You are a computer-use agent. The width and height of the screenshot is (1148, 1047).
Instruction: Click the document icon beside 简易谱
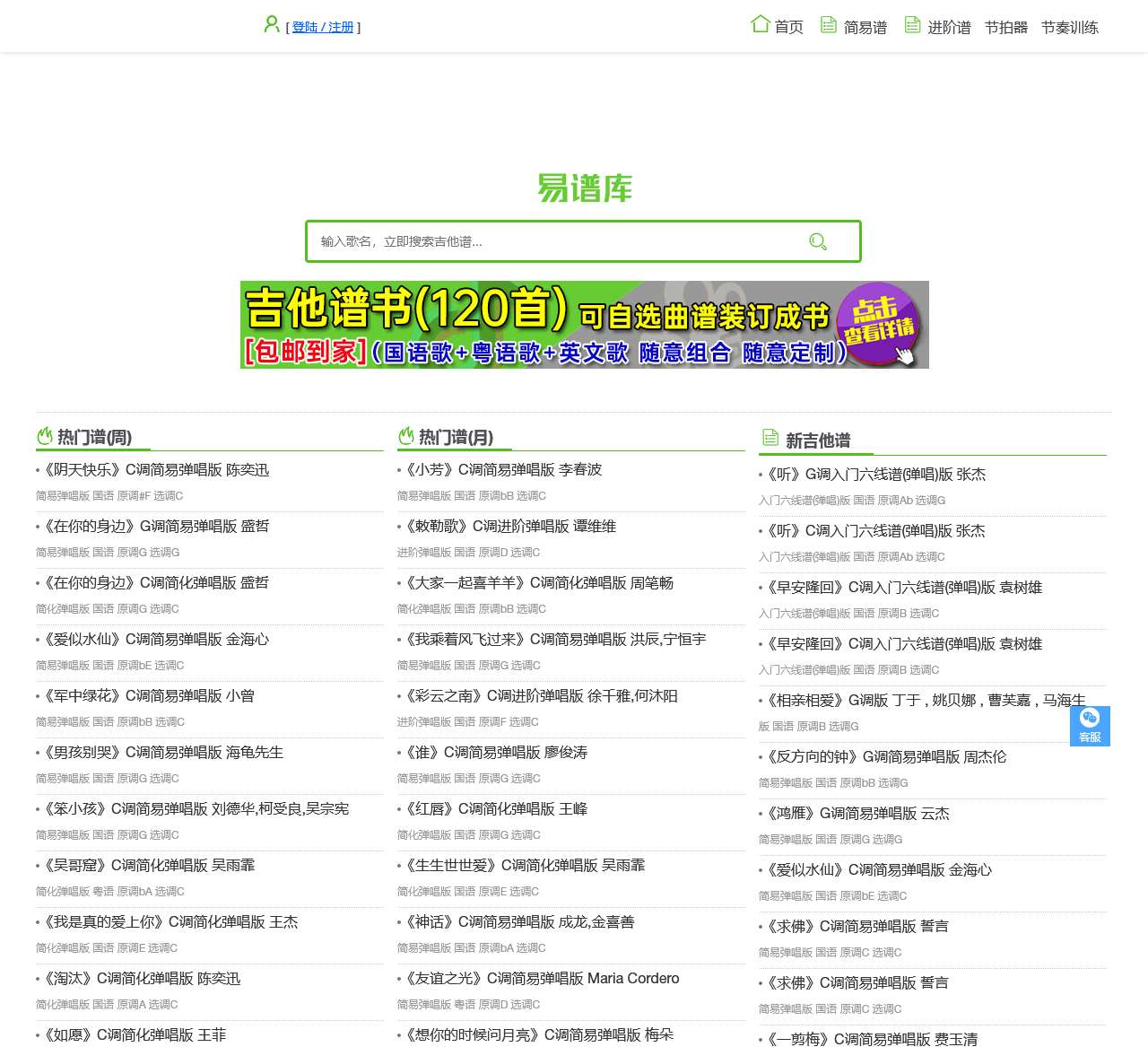pos(827,24)
